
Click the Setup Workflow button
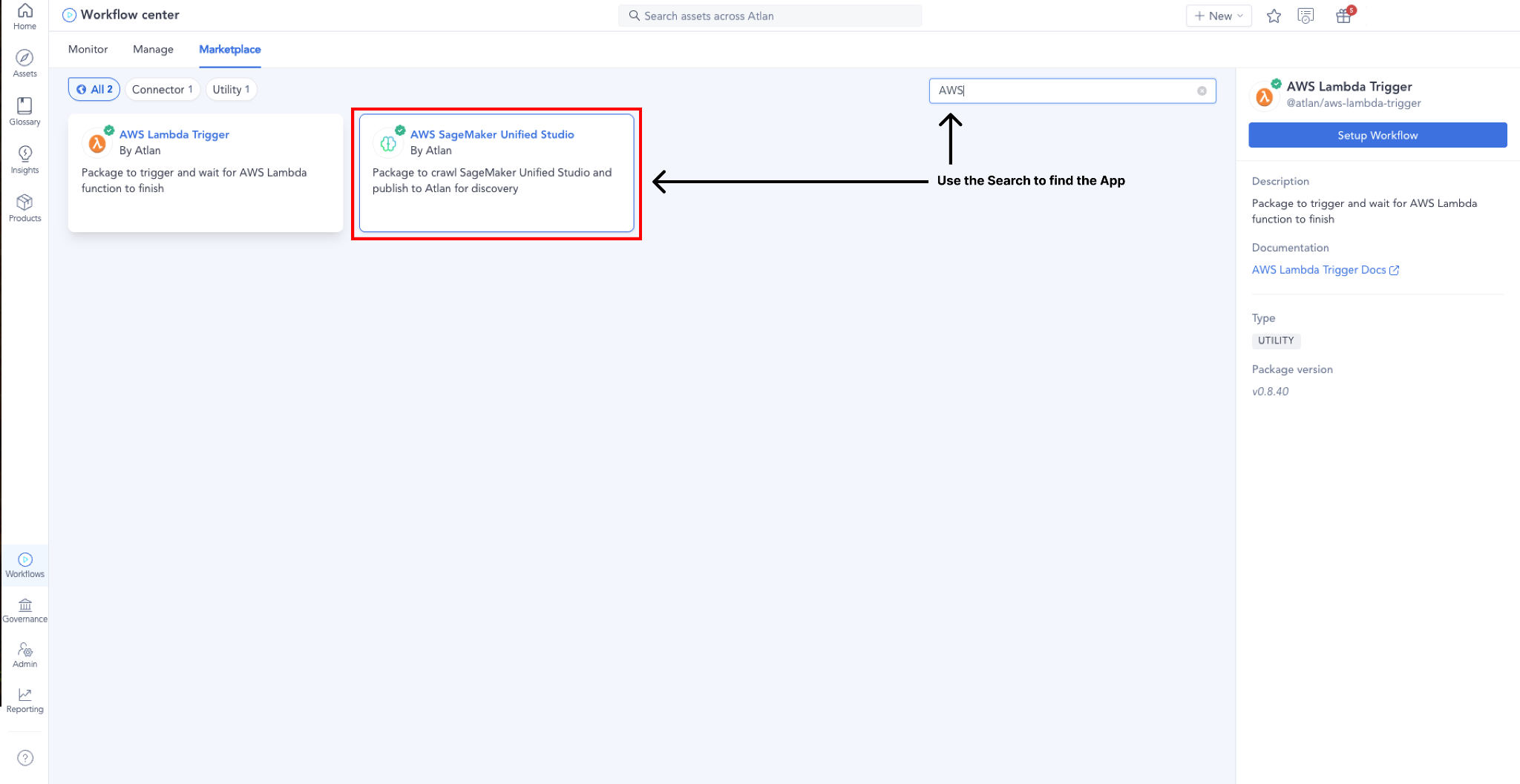click(x=1377, y=135)
